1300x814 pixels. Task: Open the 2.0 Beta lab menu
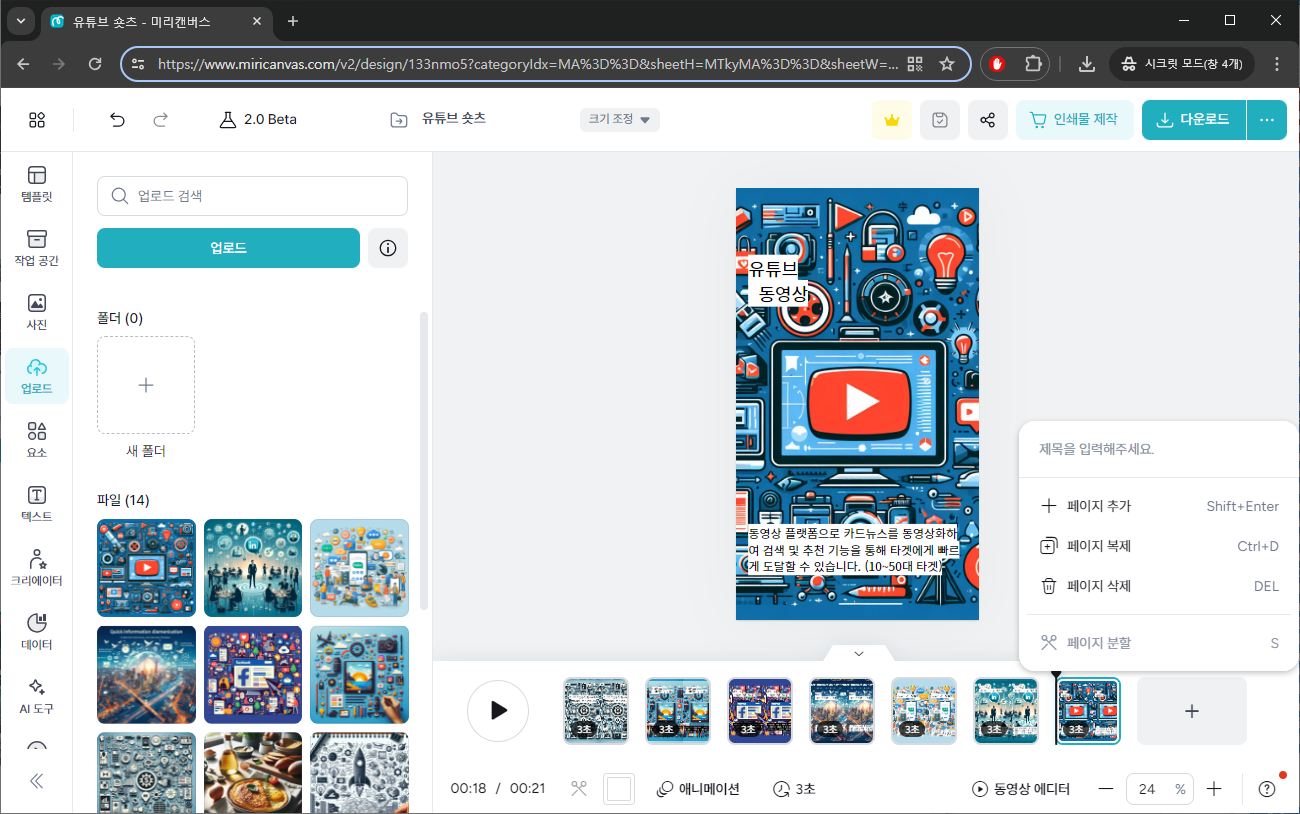pyautogui.click(x=258, y=120)
